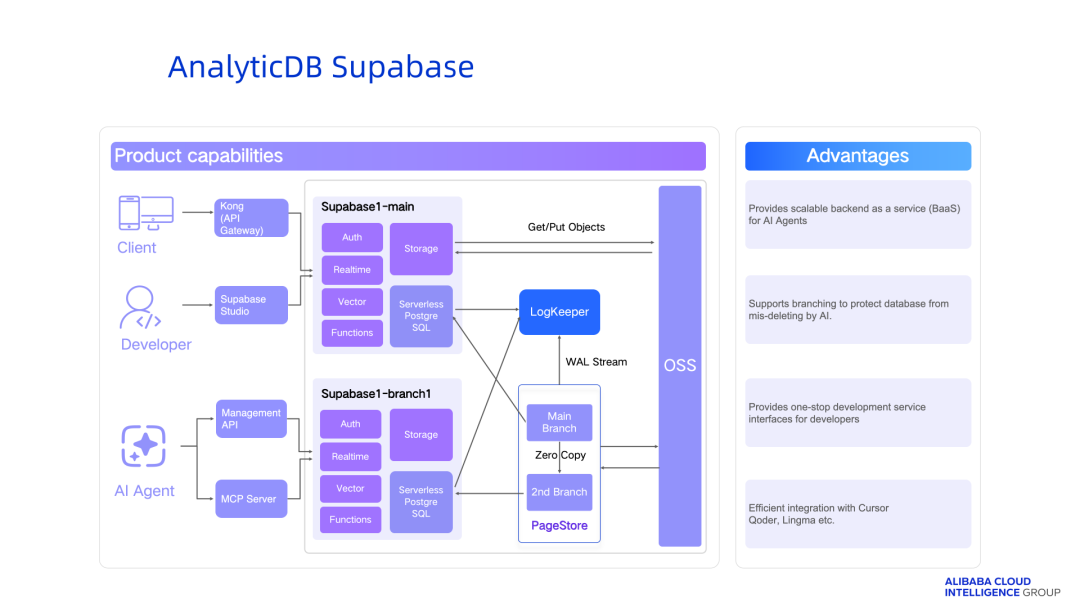Click the Developer person icon
This screenshot has height=608, width=1080.
coord(141,308)
